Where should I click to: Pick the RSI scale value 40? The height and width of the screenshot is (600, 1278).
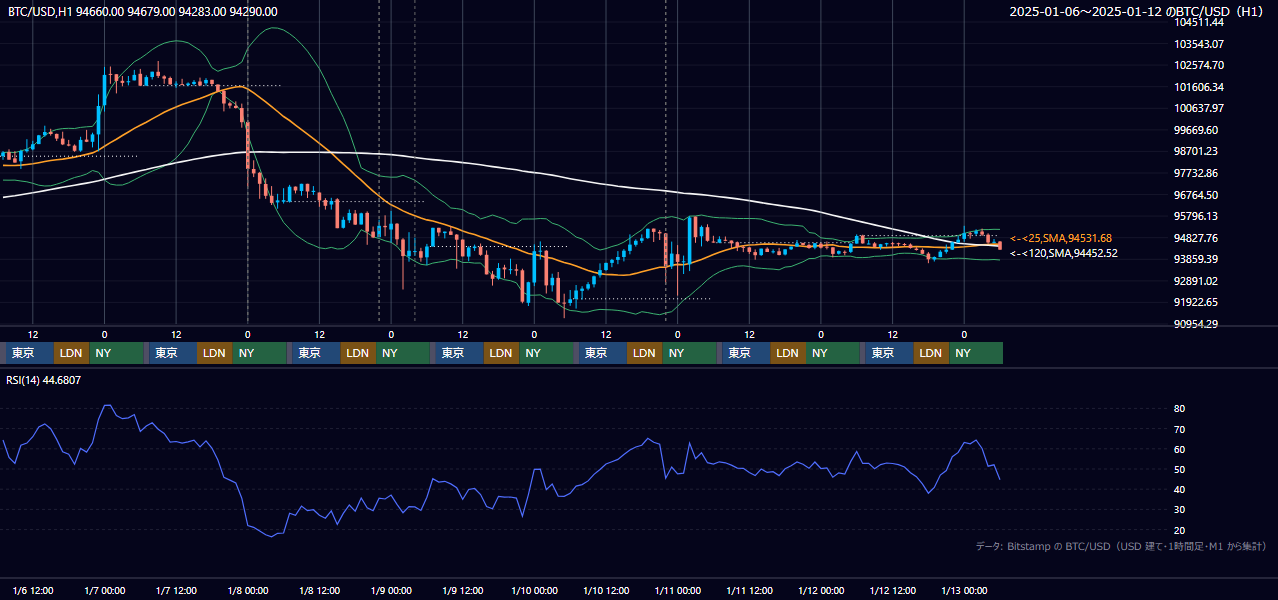click(1179, 489)
